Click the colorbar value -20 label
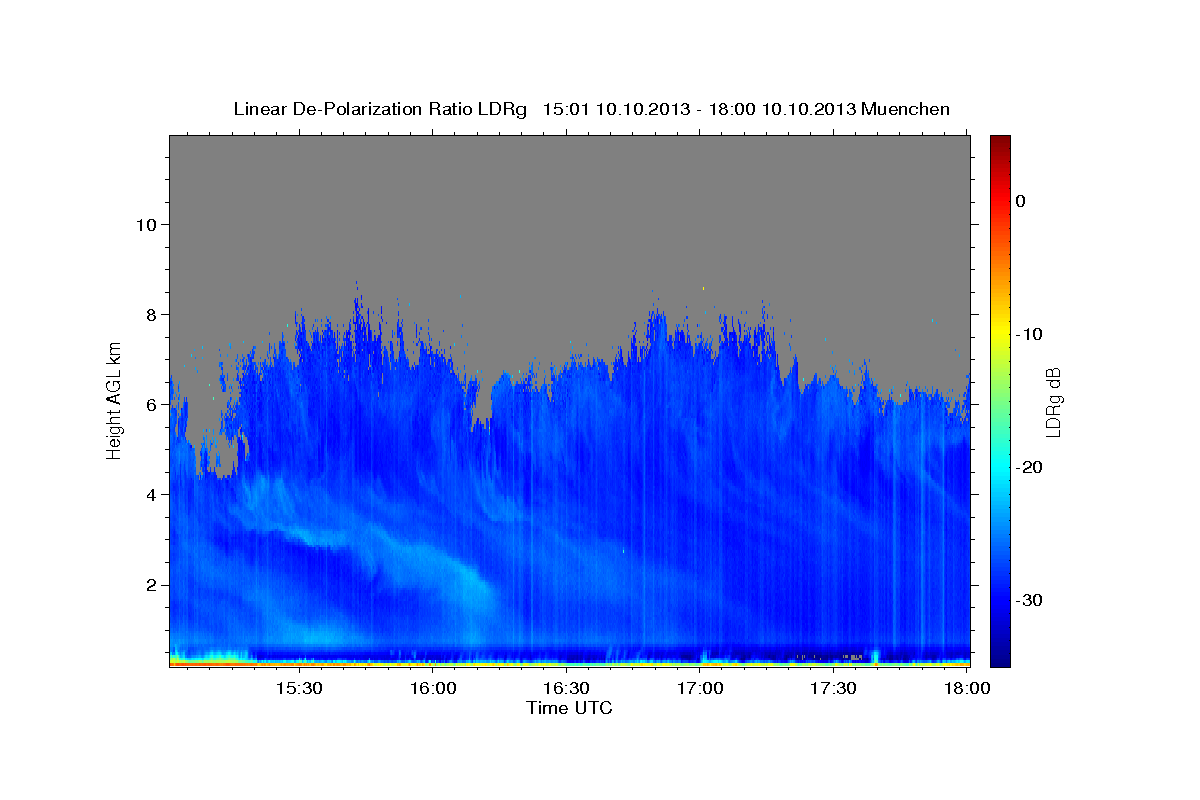The width and height of the screenshot is (1200, 800). coord(1030,467)
